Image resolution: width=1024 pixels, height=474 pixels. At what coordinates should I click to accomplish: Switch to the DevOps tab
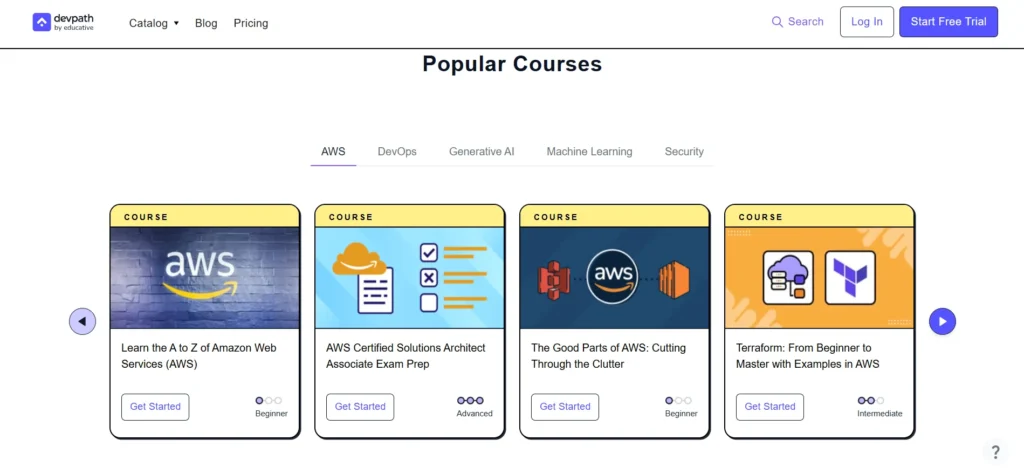click(x=397, y=152)
